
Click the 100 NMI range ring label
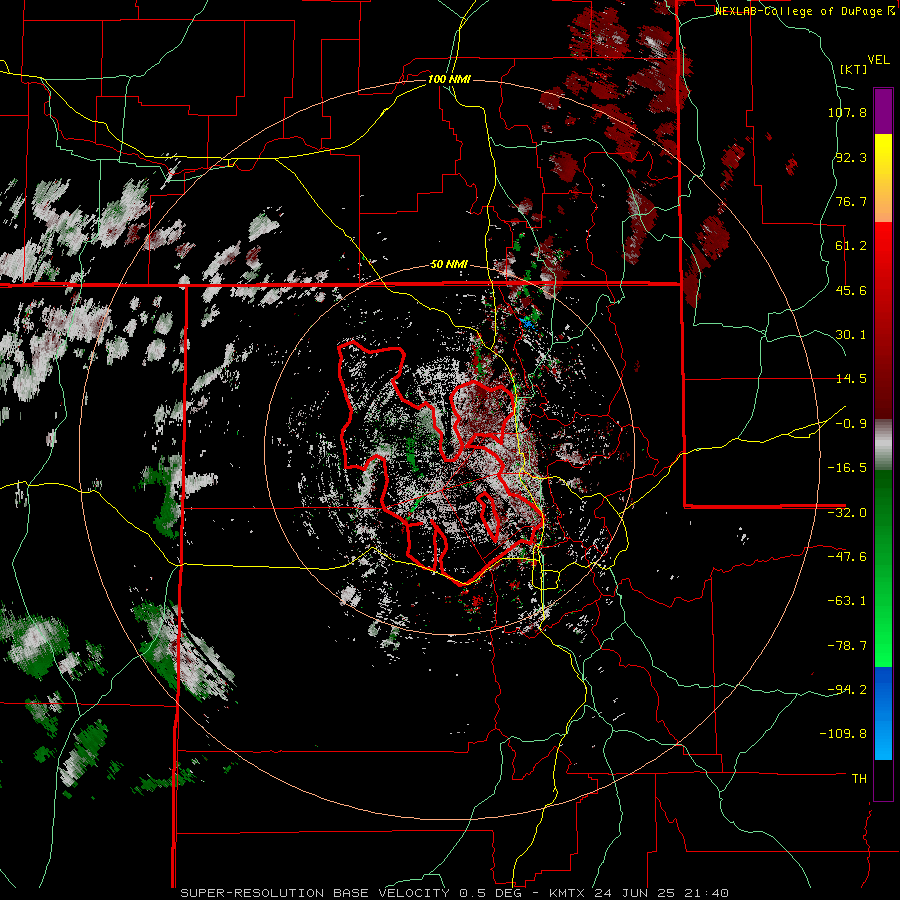(449, 79)
